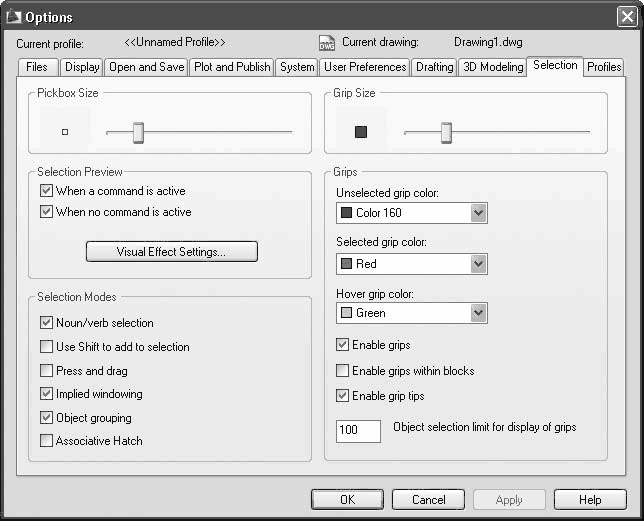Image resolution: width=644 pixels, height=521 pixels.
Task: Click the grip size preview square
Action: [361, 131]
